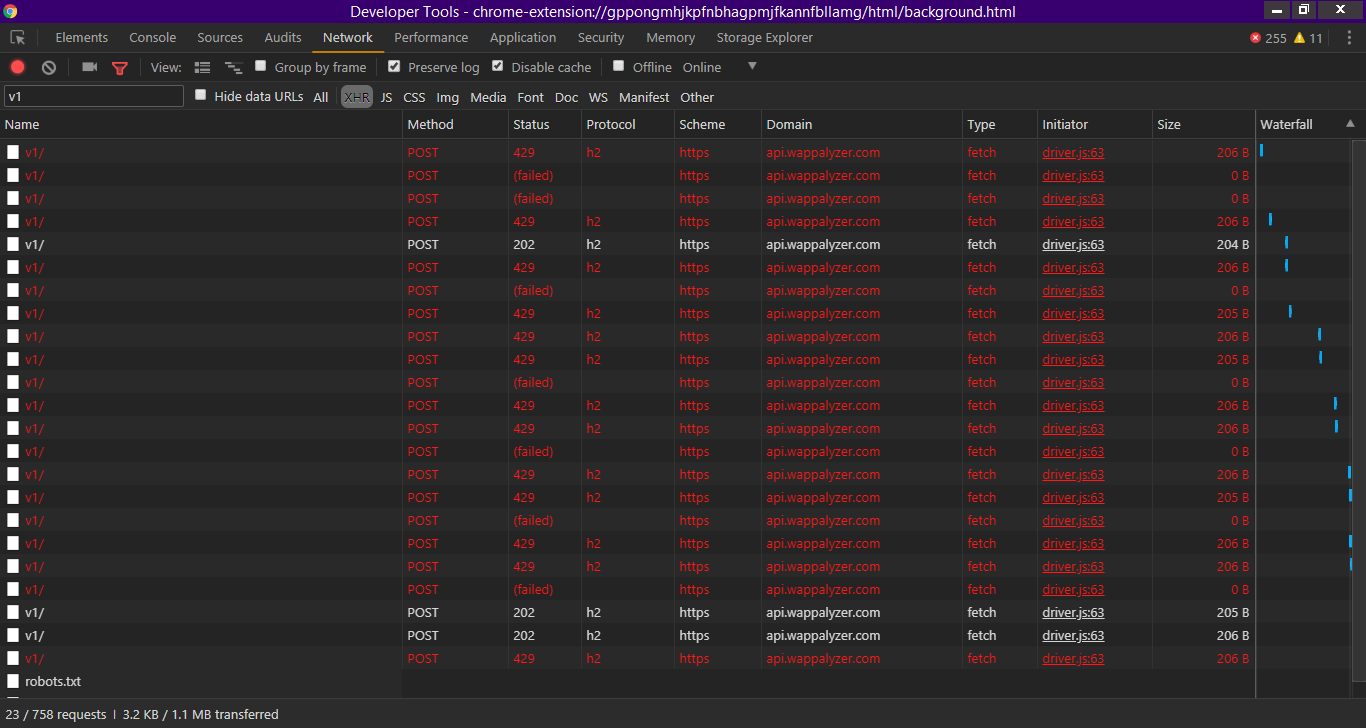This screenshot has width=1366, height=728.
Task: Sort by the Protocol column header
Action: tap(628, 124)
